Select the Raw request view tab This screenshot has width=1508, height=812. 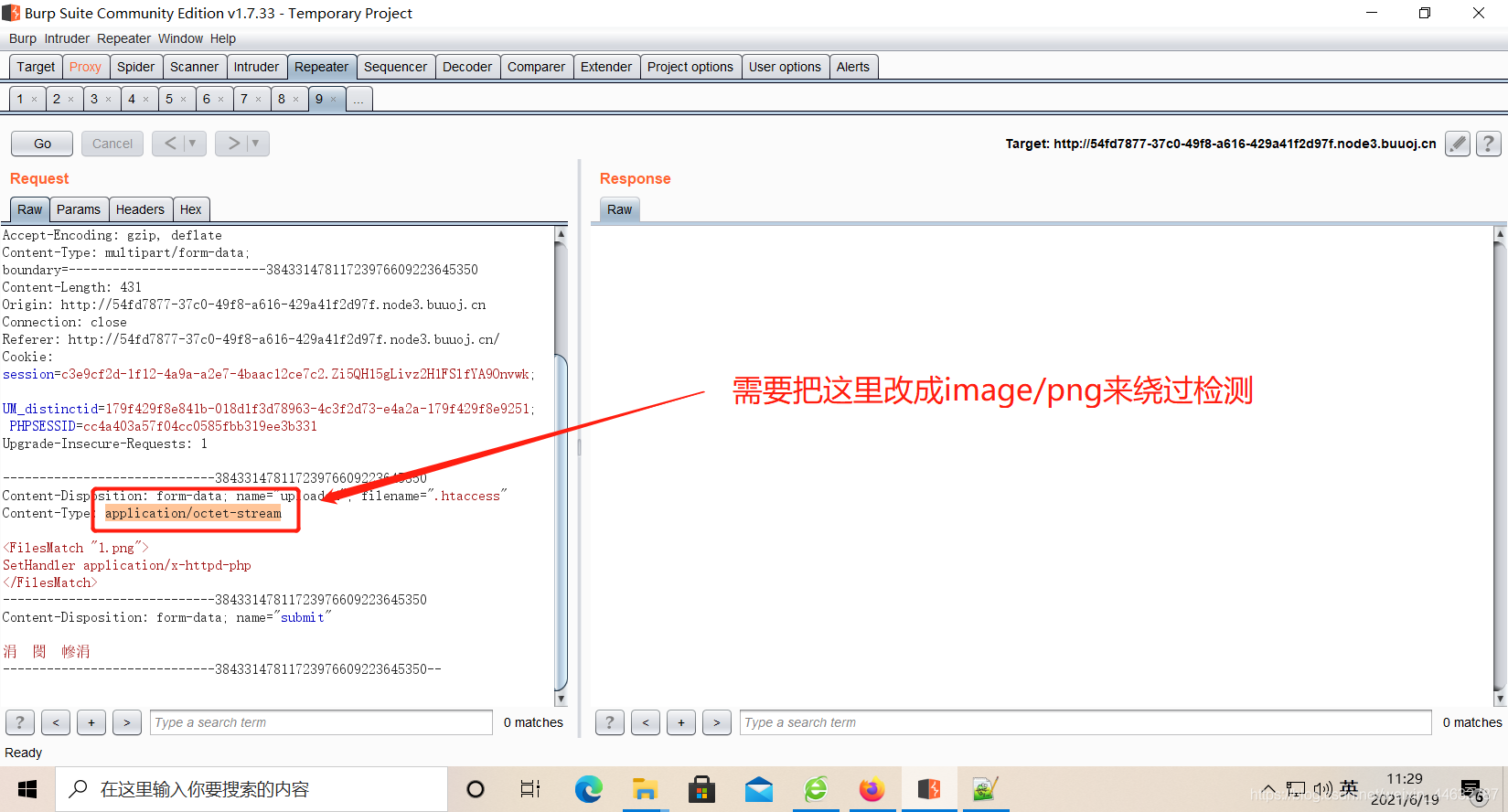29,209
